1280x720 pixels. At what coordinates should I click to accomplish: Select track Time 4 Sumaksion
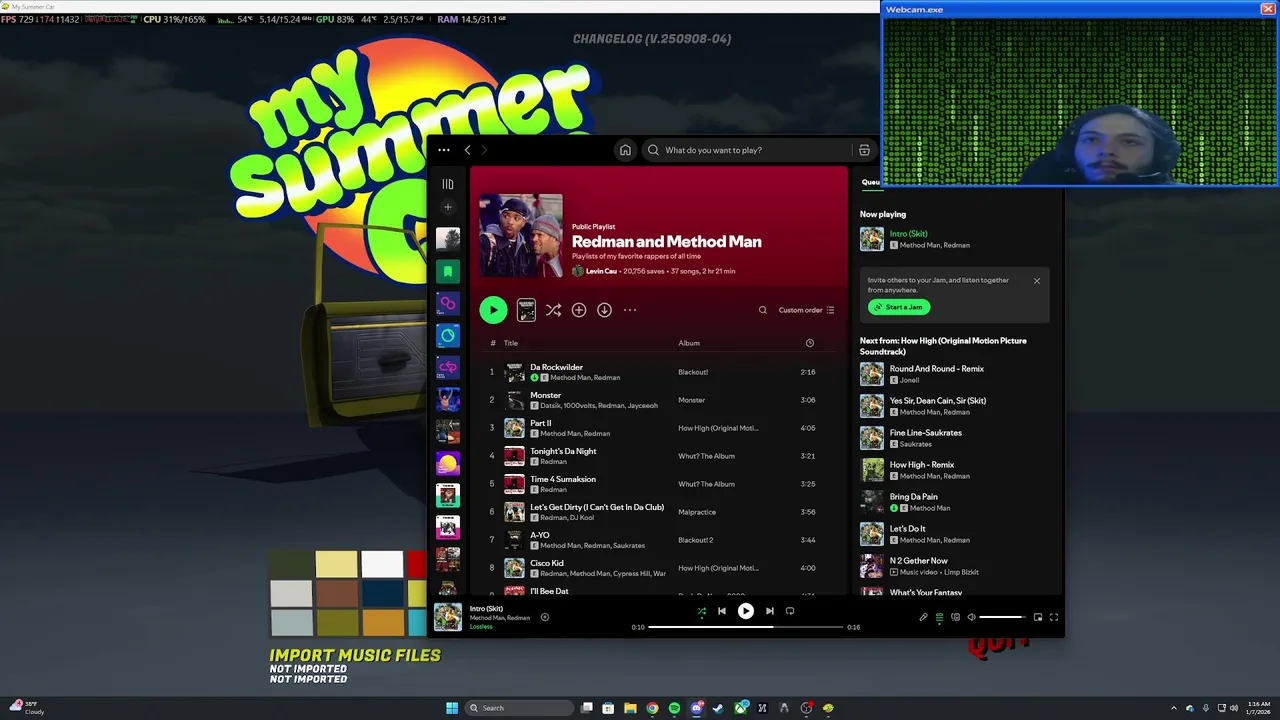(x=660, y=484)
